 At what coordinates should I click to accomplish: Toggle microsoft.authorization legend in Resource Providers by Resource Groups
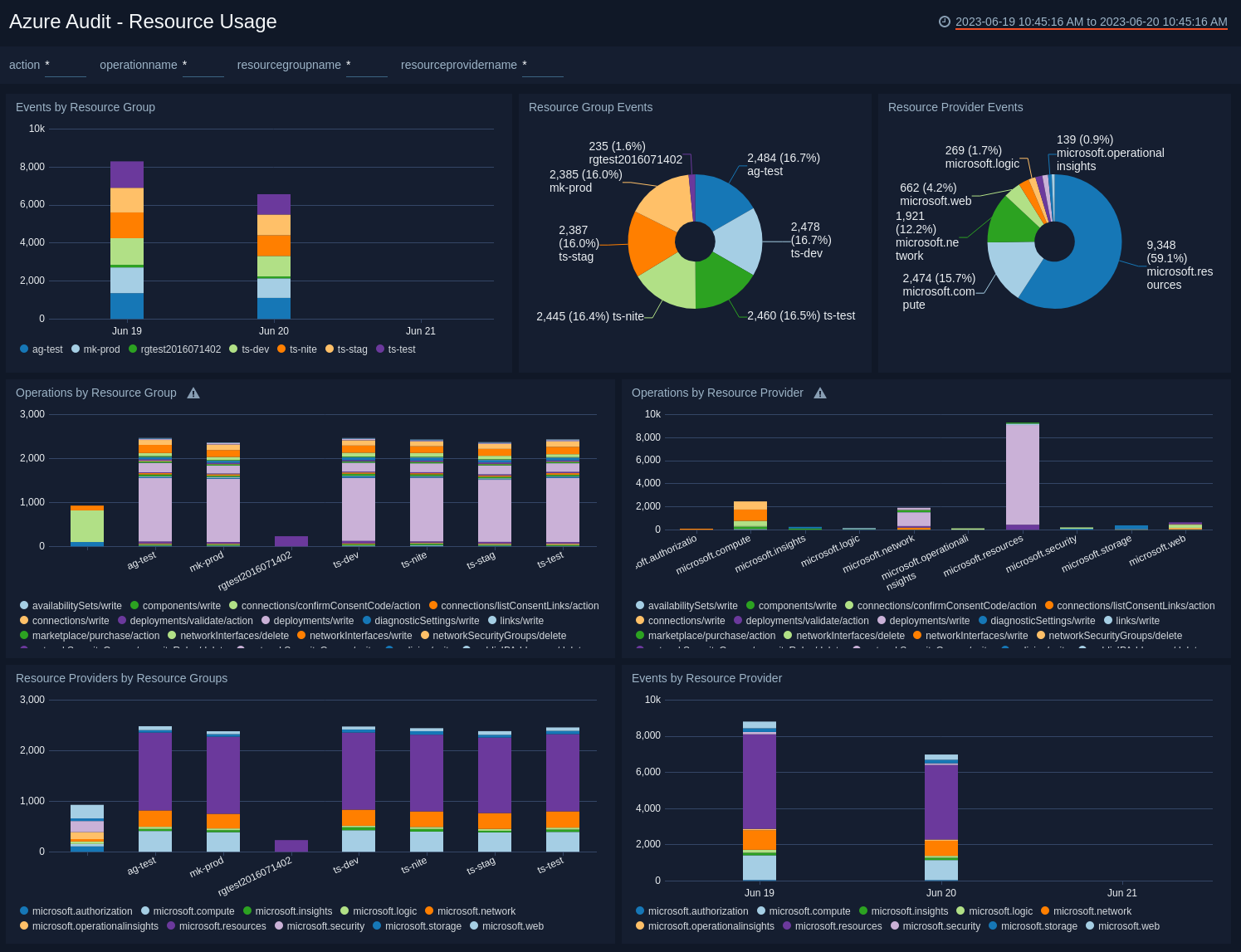(x=76, y=911)
